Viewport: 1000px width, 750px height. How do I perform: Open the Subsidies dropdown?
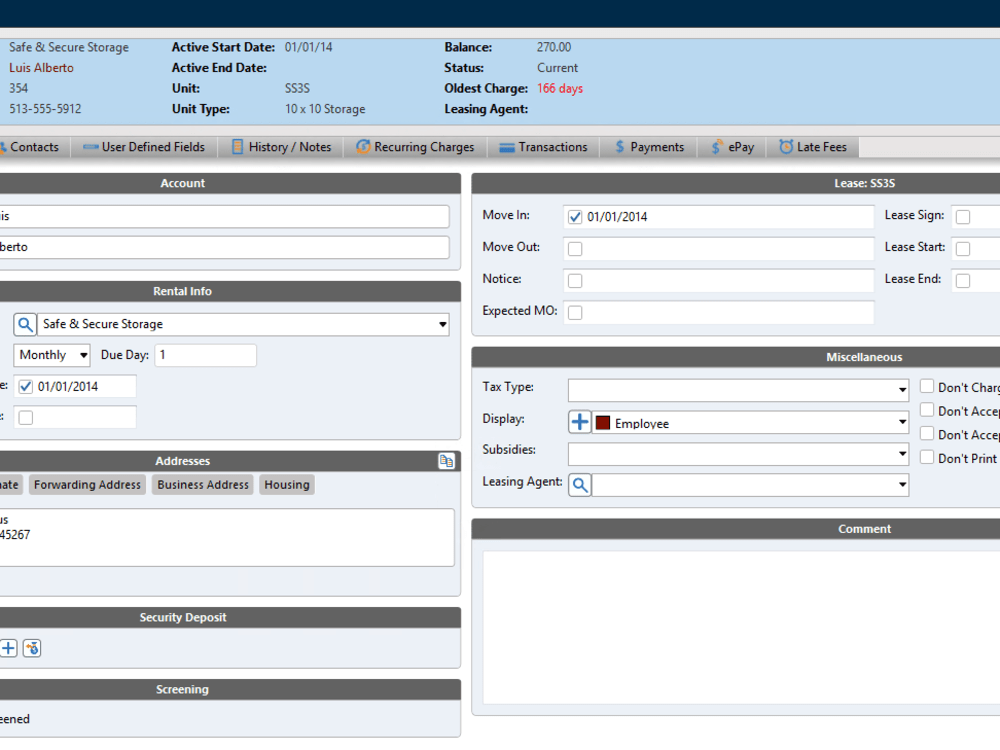point(902,454)
